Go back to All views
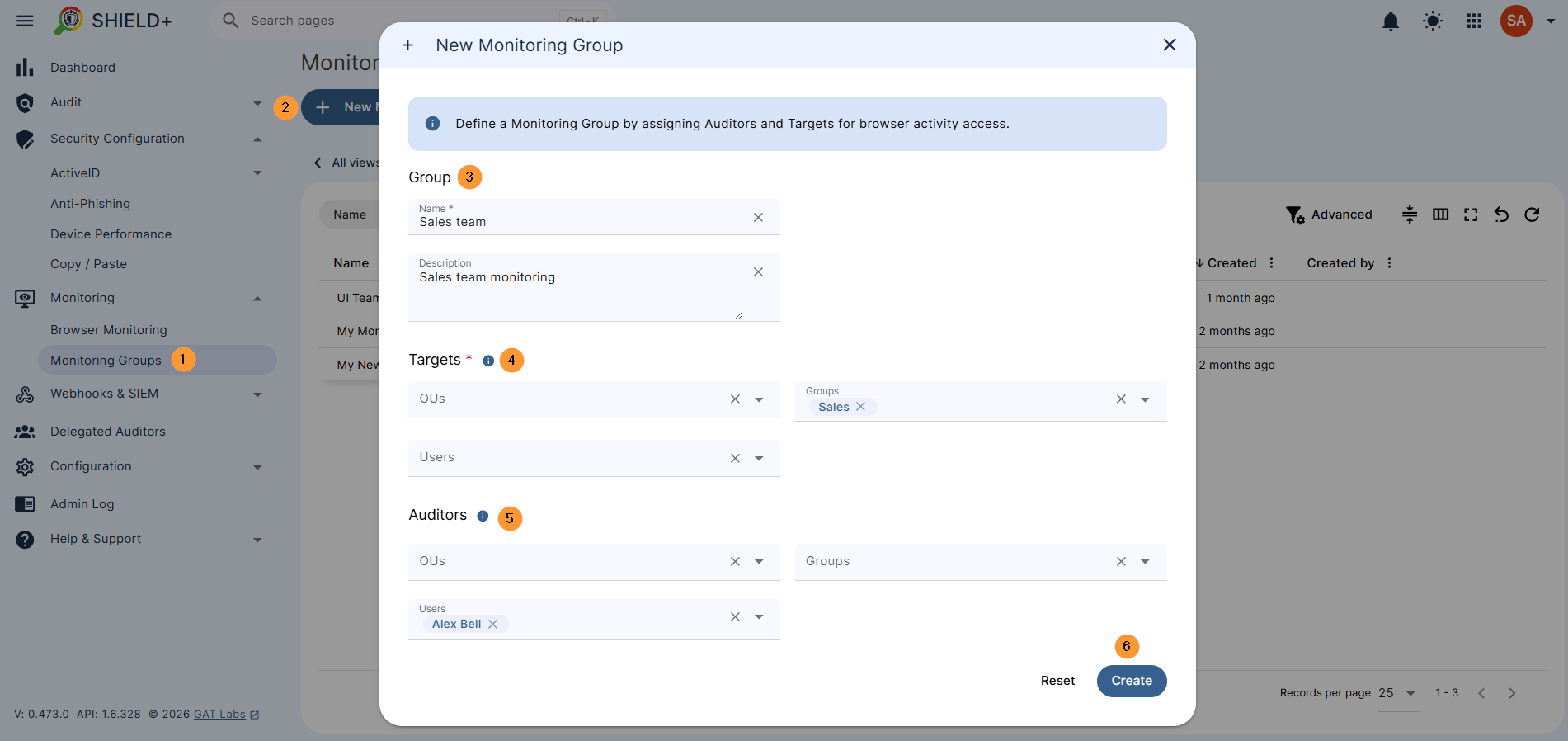This screenshot has width=1568, height=741. (x=346, y=163)
